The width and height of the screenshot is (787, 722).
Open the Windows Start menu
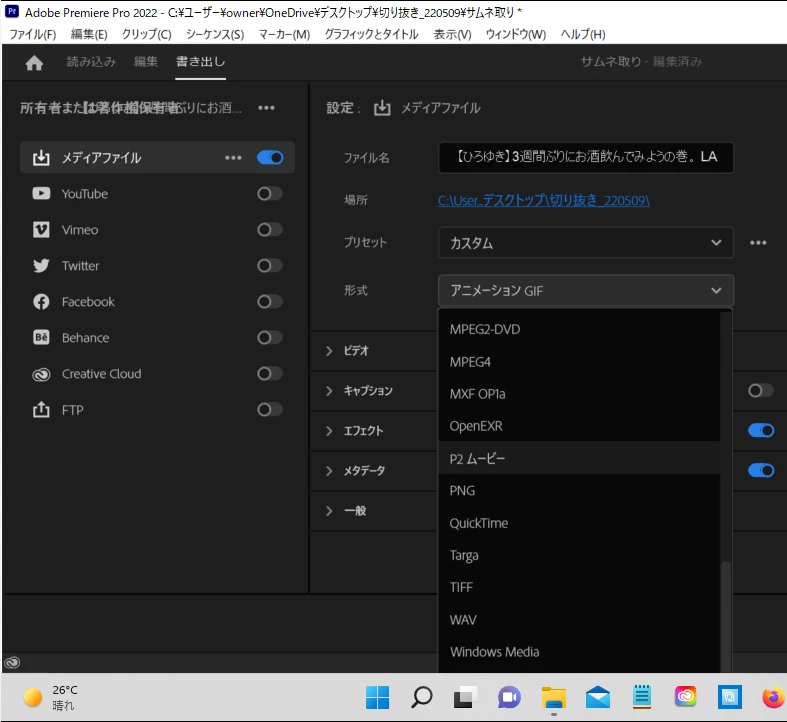point(377,697)
